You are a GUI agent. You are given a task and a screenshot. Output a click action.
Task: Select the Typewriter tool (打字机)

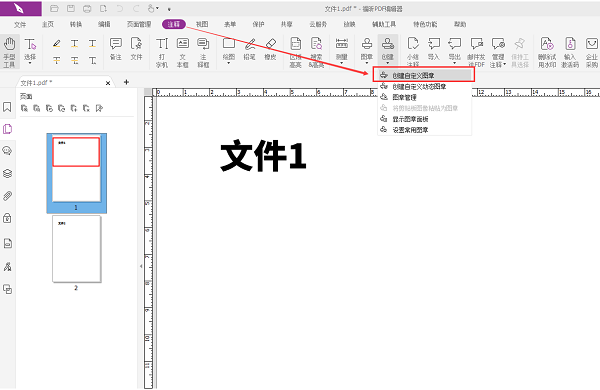[162, 52]
